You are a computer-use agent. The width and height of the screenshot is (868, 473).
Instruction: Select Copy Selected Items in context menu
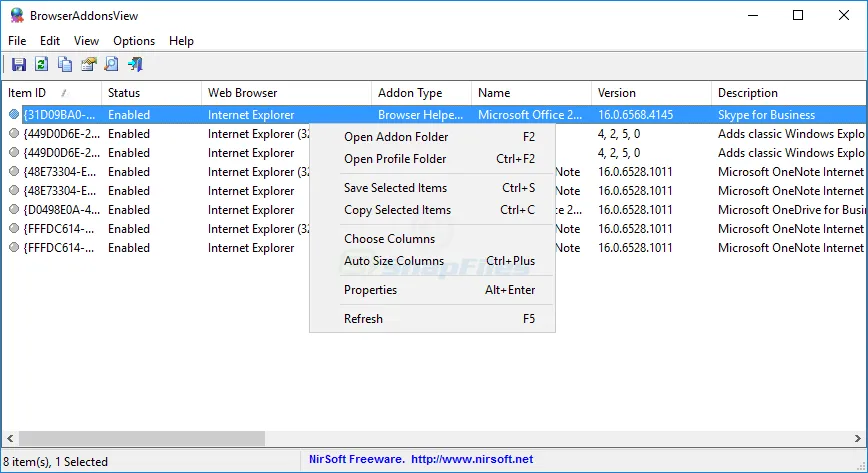pos(432,210)
